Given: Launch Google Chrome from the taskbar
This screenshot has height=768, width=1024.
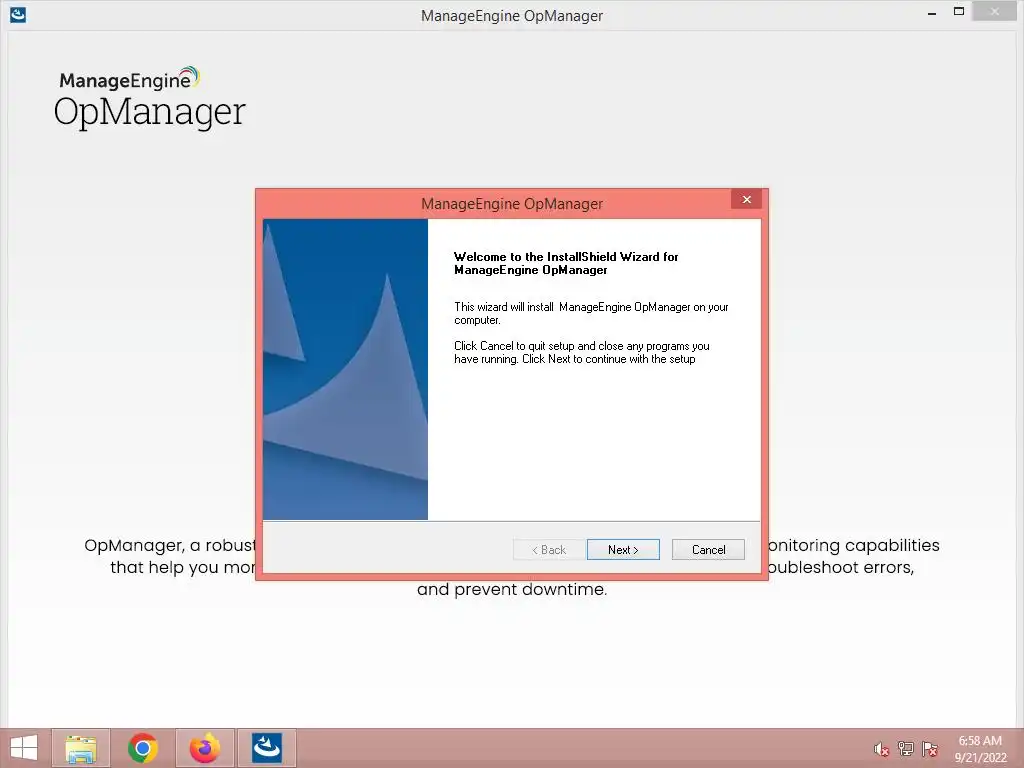Looking at the screenshot, I should click(143, 748).
